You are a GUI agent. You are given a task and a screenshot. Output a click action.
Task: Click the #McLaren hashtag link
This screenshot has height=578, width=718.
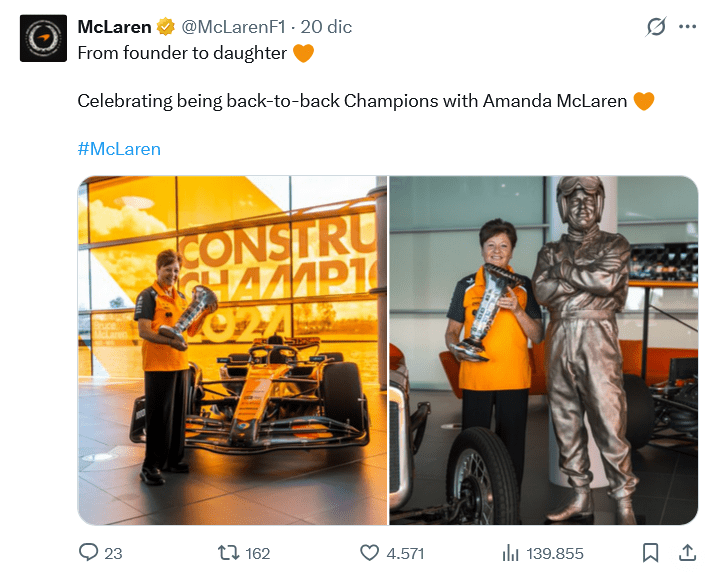[x=119, y=149]
